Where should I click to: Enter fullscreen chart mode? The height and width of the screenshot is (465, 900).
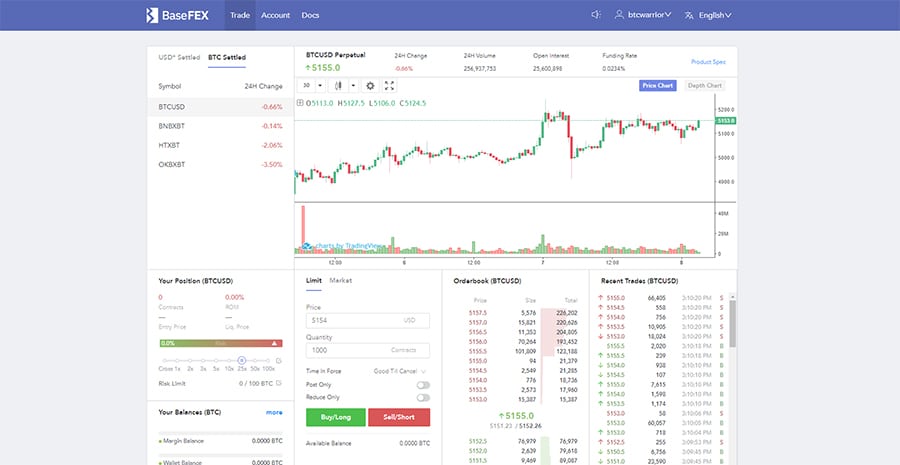[388, 86]
